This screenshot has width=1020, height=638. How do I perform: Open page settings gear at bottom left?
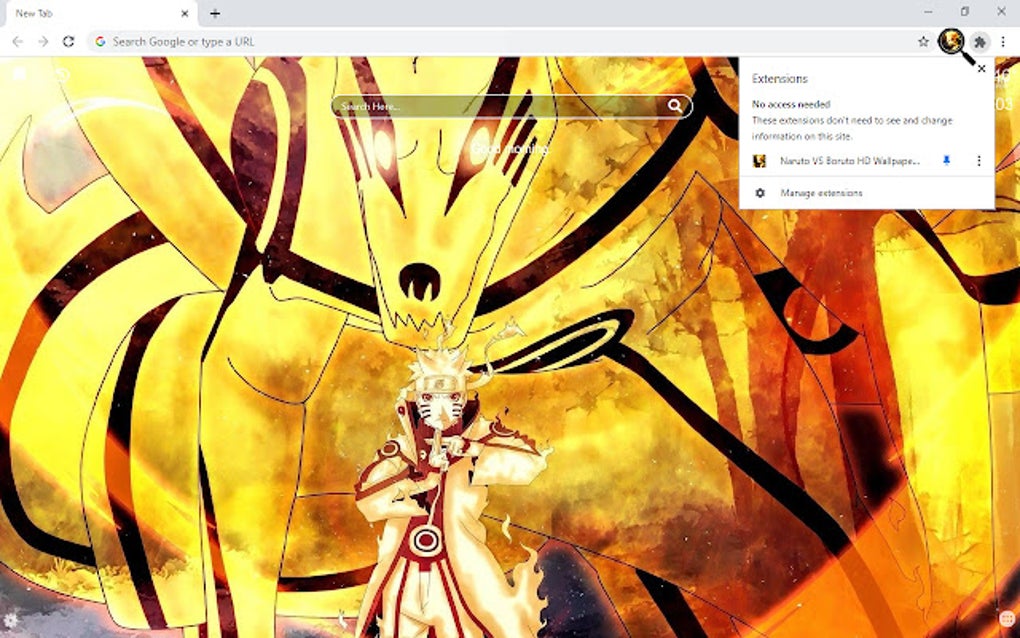point(10,618)
